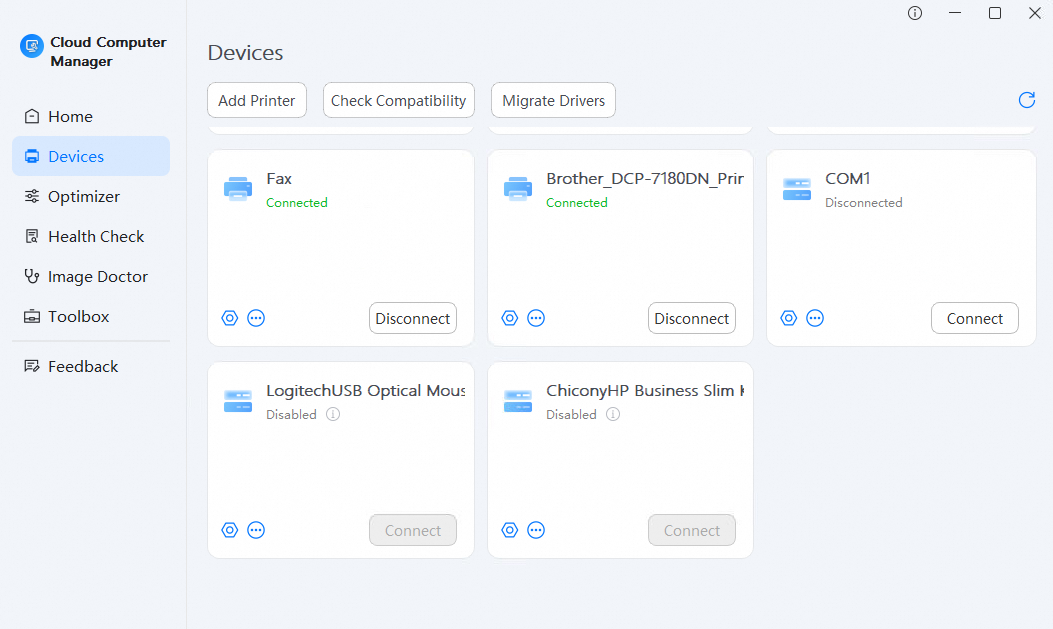This screenshot has width=1053, height=629.
Task: View info for disabled LogitechUSB Optical Mouse
Action: [x=330, y=414]
